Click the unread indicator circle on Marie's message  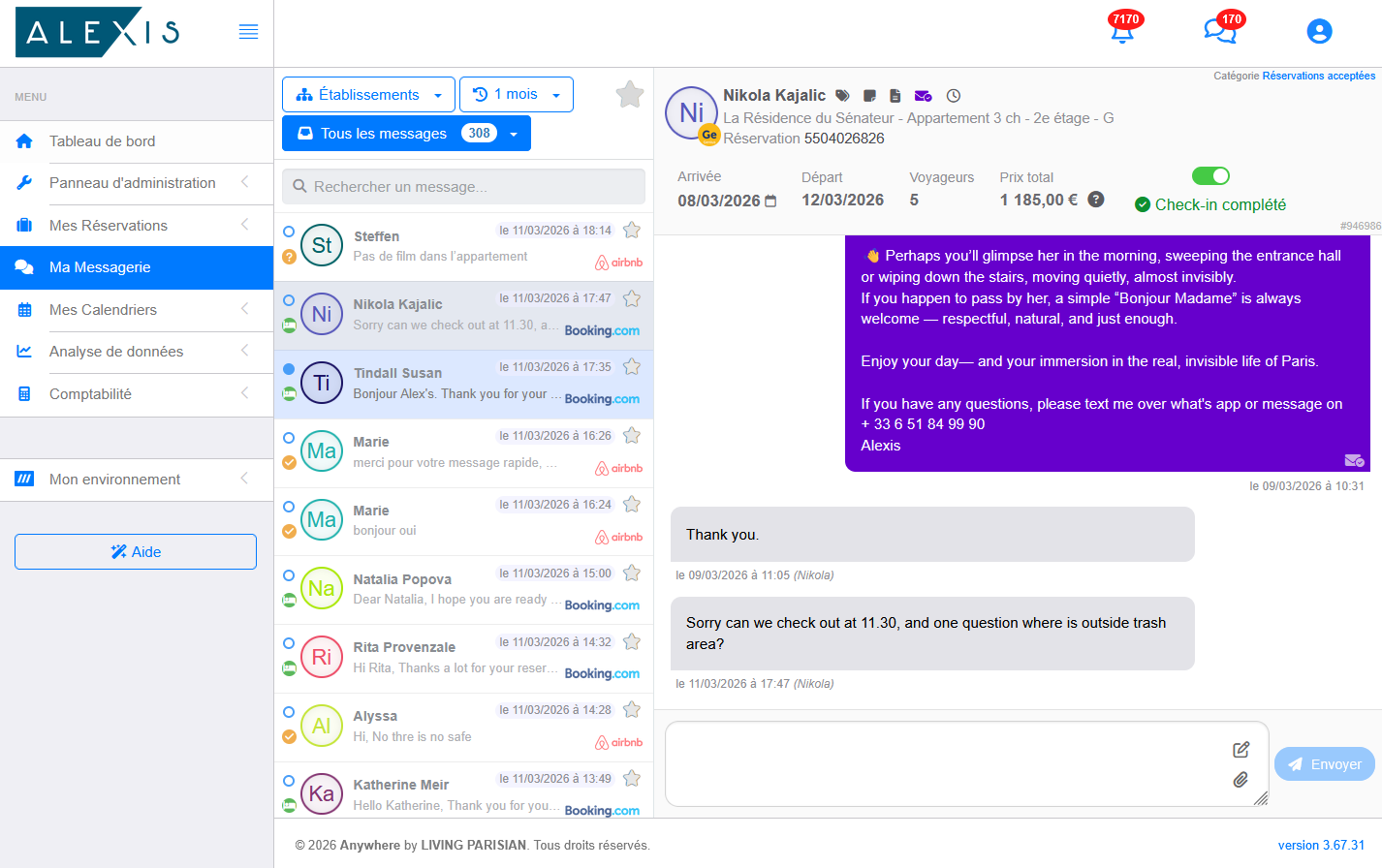[x=288, y=435]
